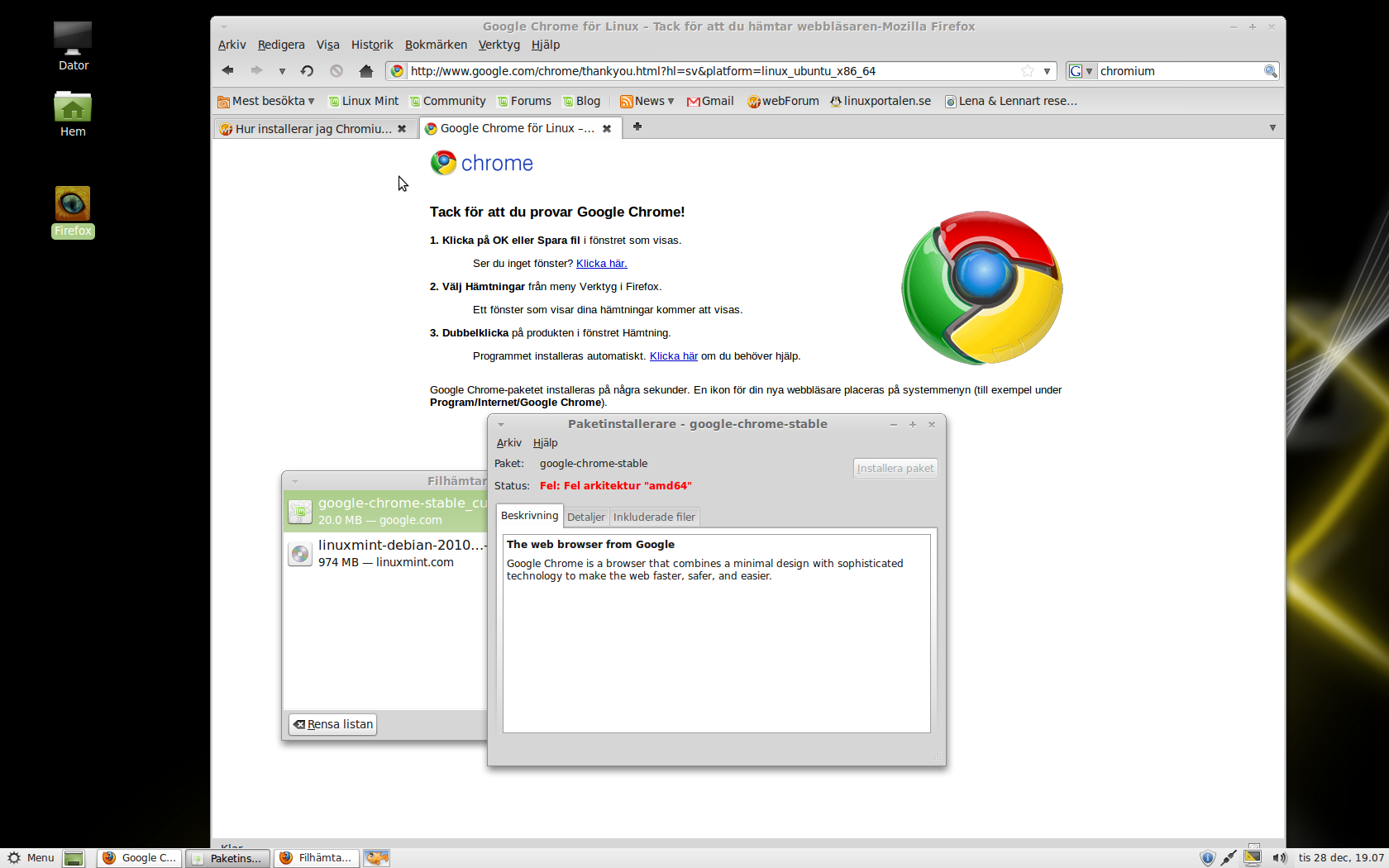Open the display tray icon
Screen dimensions: 1389x868
pyautogui.click(x=1253, y=857)
